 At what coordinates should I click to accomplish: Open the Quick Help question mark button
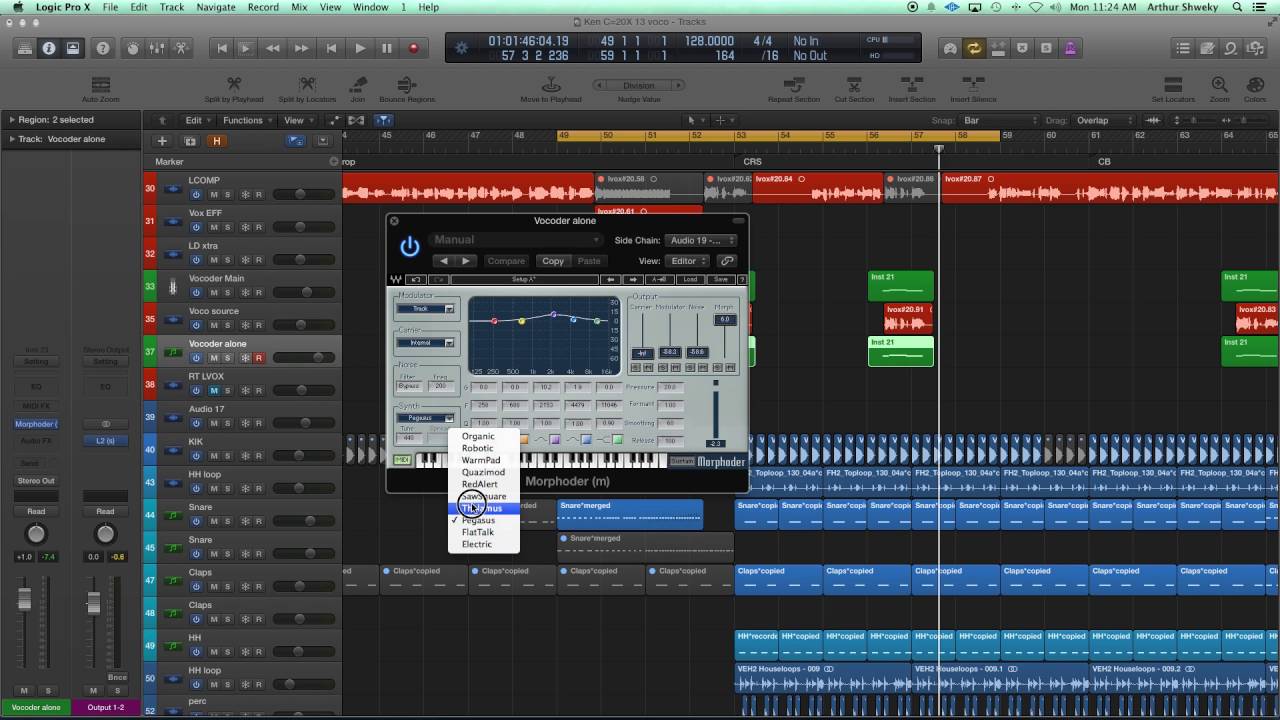[103, 48]
